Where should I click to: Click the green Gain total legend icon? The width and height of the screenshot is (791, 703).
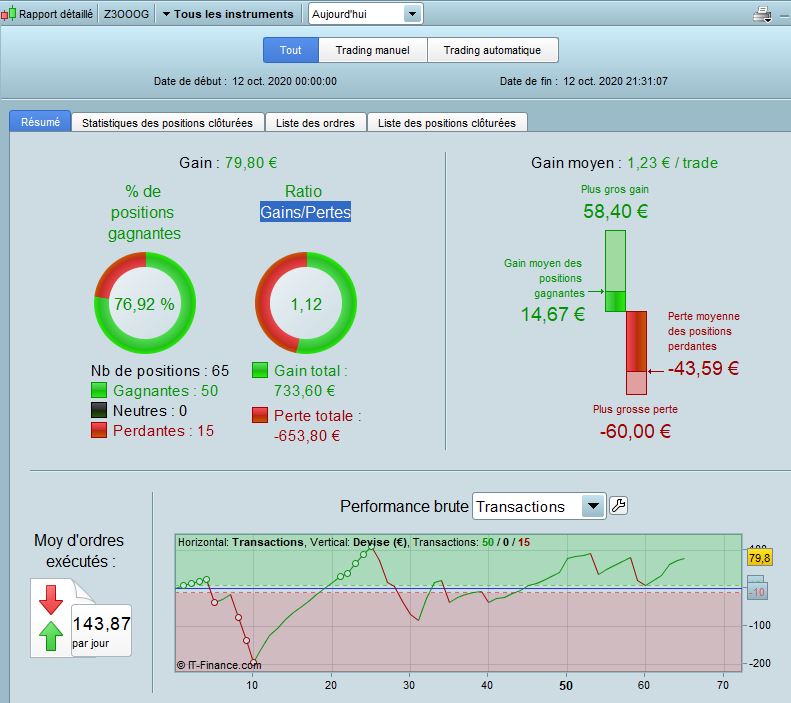click(260, 371)
